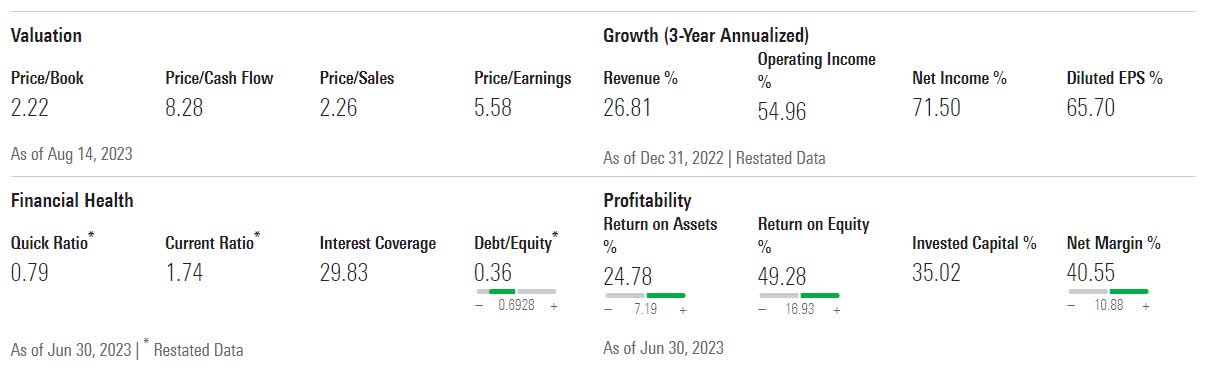Click the Price/Sales metric label
1206x377 pixels.
[x=357, y=78]
